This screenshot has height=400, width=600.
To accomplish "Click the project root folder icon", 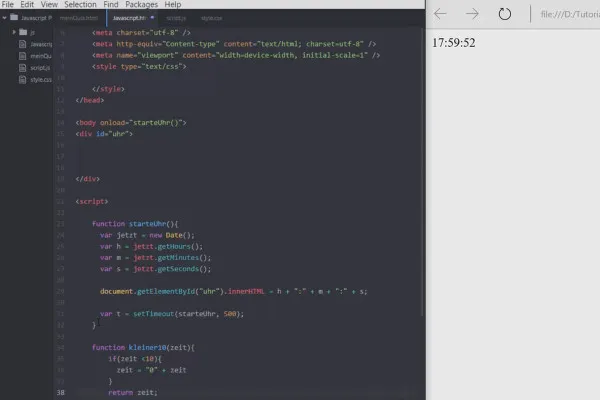I will [x=14, y=17].
